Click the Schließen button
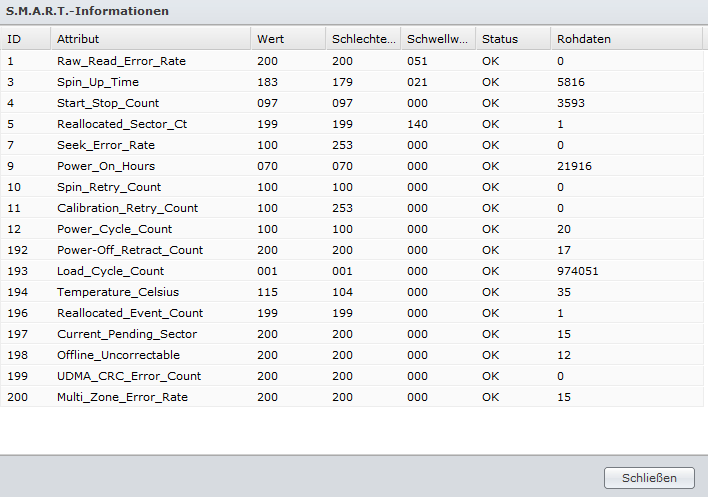Viewport: 708px width, 497px height. click(x=649, y=478)
